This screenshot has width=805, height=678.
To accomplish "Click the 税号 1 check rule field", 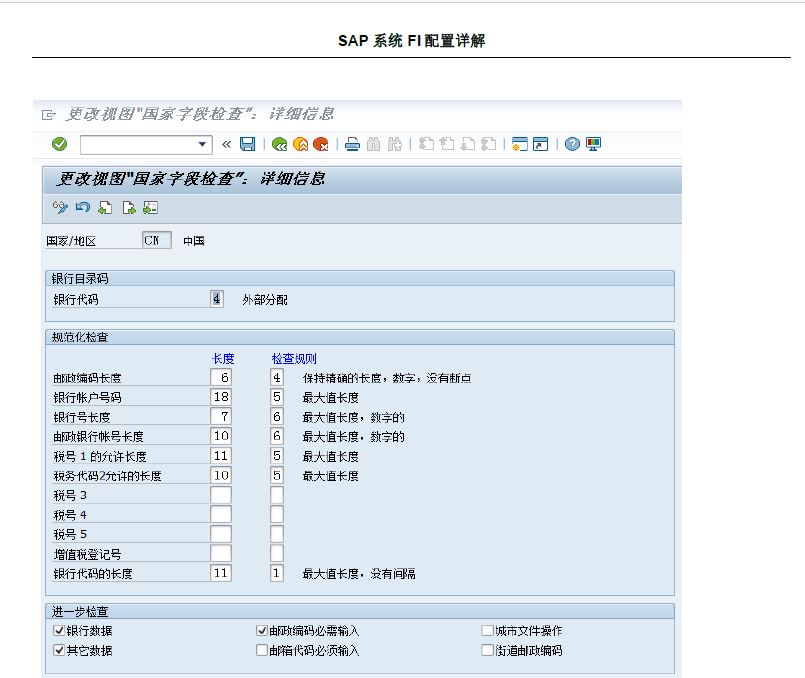I will (x=277, y=455).
